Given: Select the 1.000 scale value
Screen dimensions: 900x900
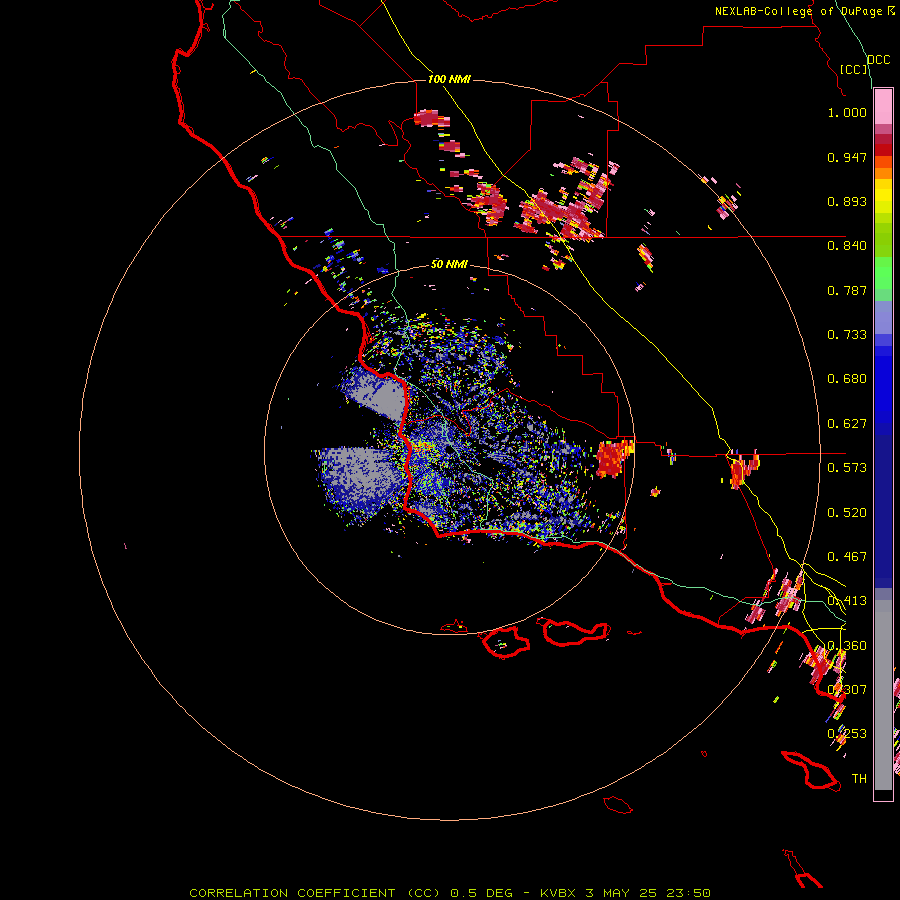Looking at the screenshot, I should coord(847,112).
